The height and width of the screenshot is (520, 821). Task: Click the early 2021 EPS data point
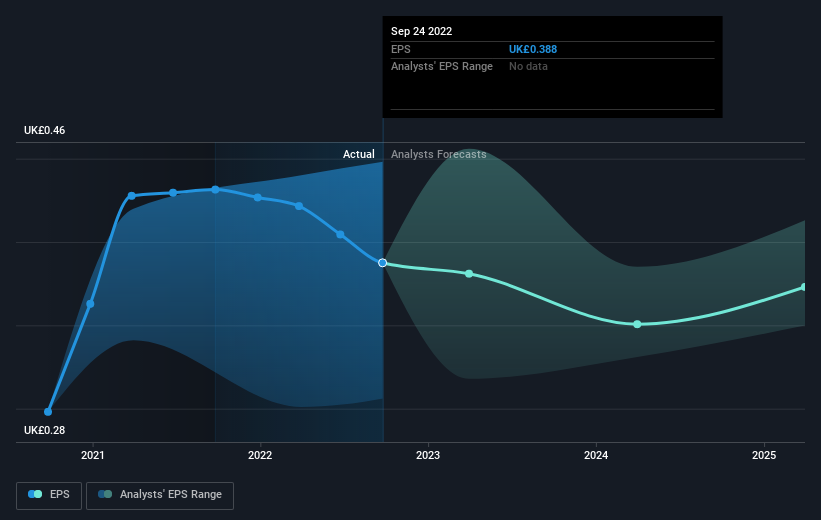click(90, 304)
